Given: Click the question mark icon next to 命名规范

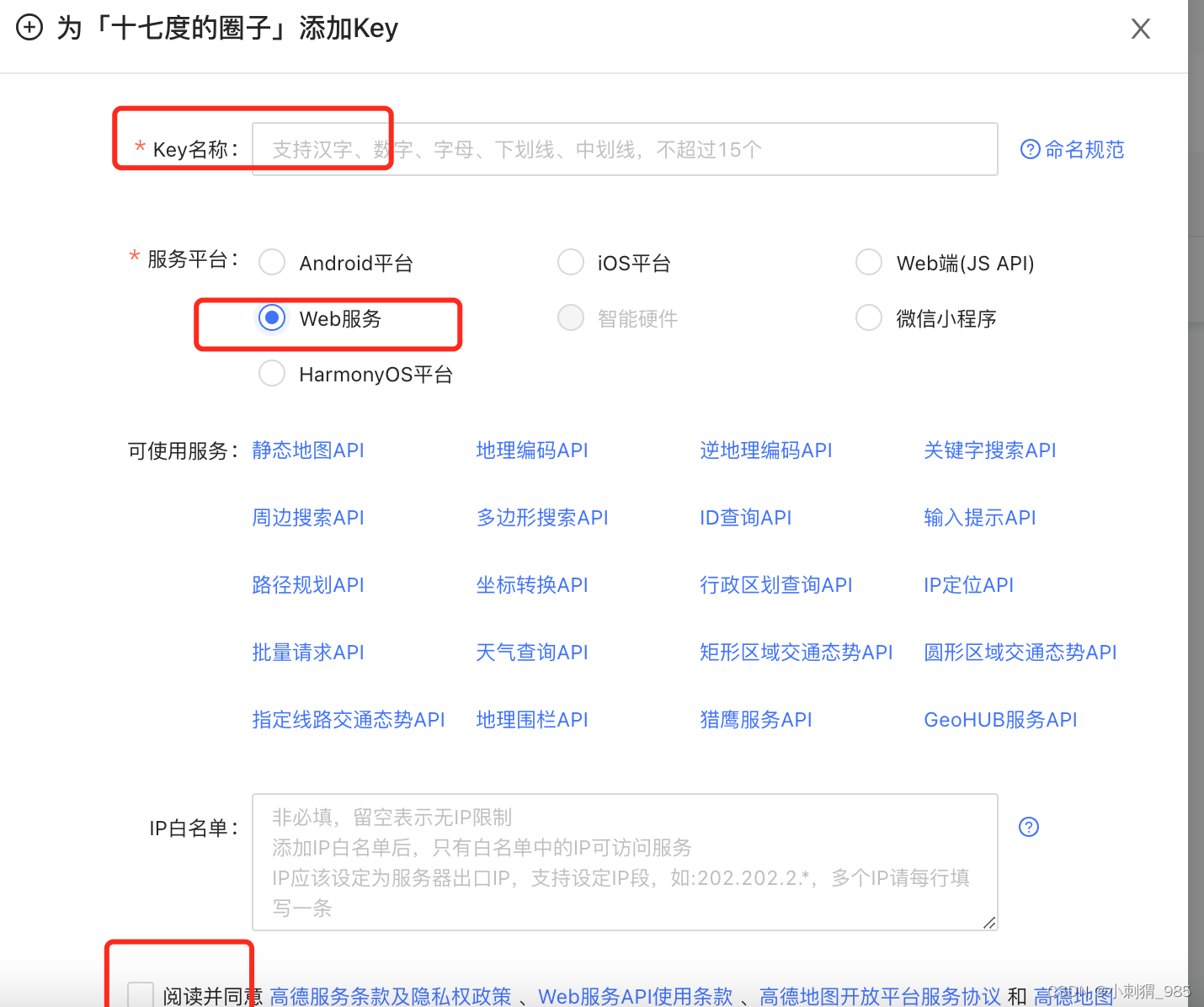Looking at the screenshot, I should [1030, 148].
